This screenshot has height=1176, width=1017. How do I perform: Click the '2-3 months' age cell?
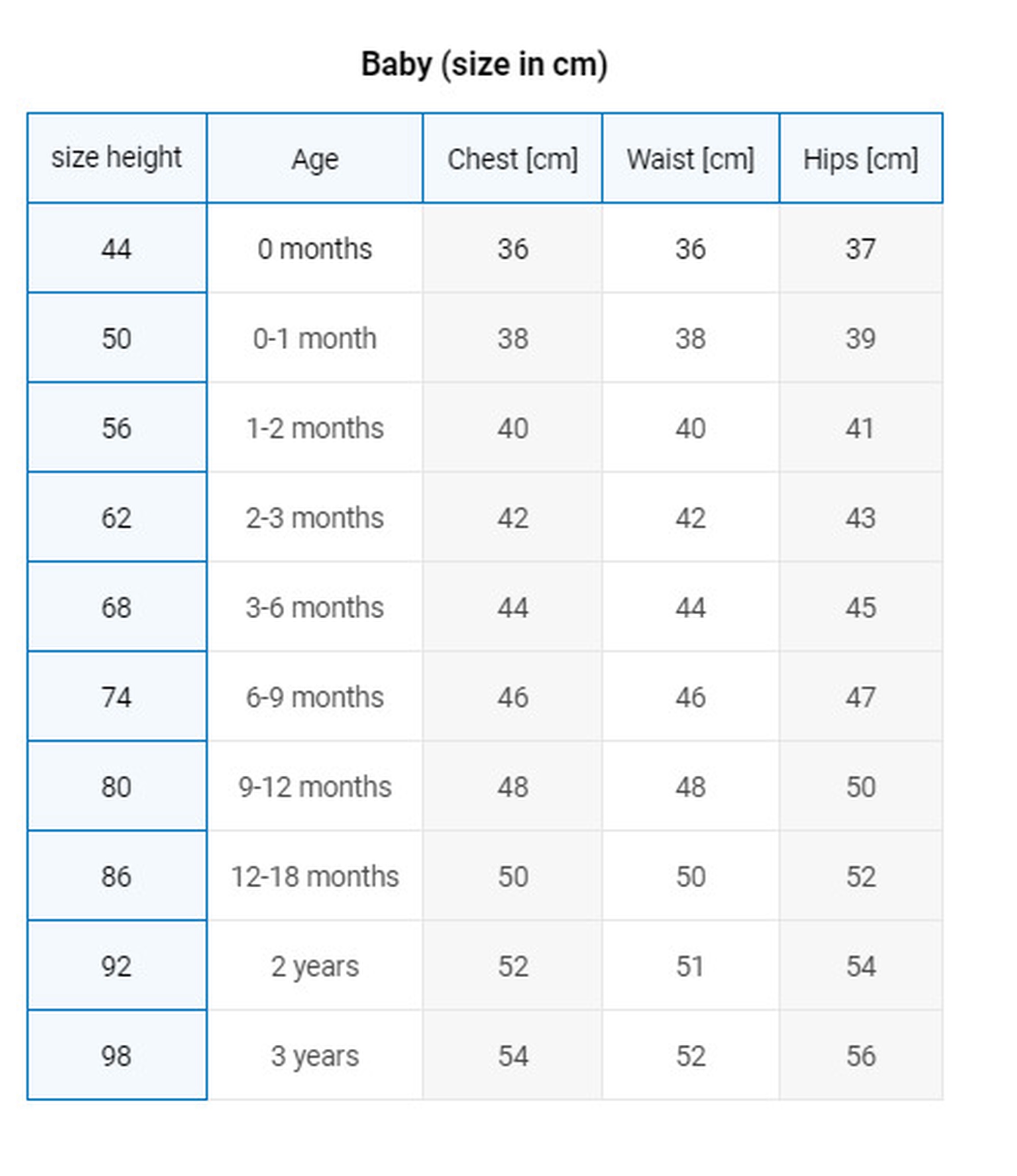(315, 518)
